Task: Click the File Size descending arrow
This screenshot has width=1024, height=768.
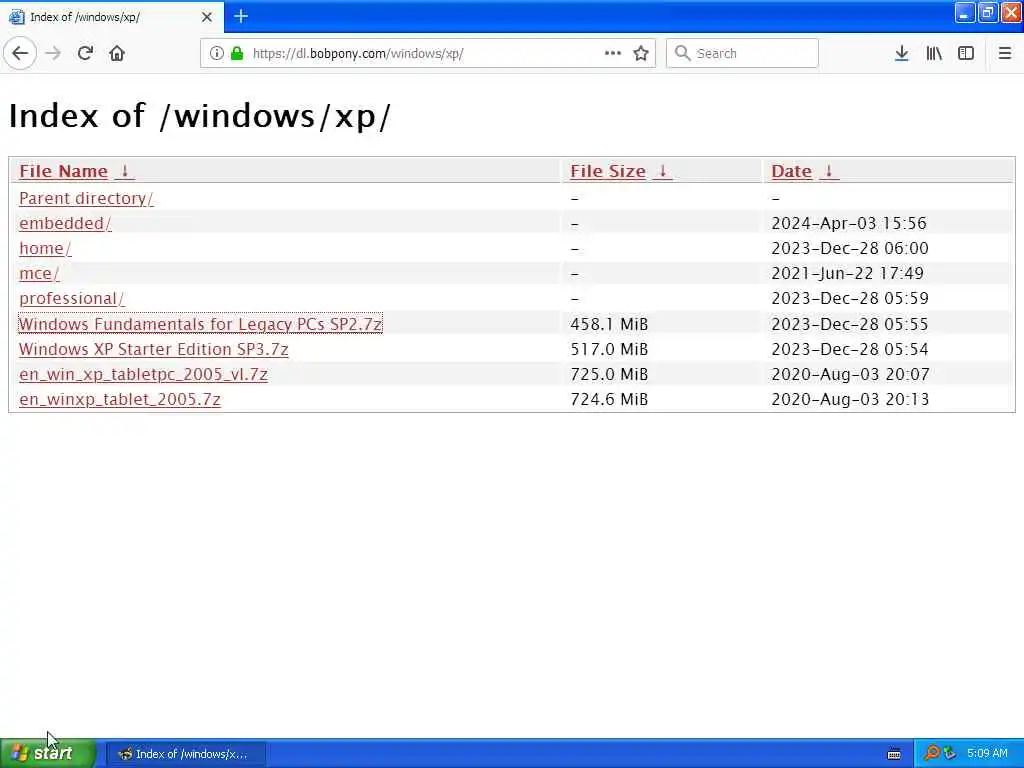Action: click(662, 171)
